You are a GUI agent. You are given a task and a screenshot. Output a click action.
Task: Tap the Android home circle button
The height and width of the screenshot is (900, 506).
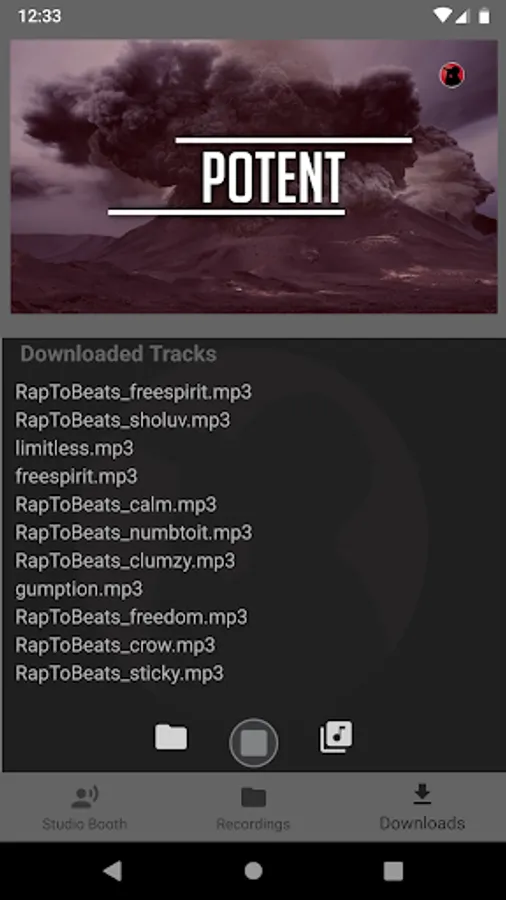click(x=253, y=871)
